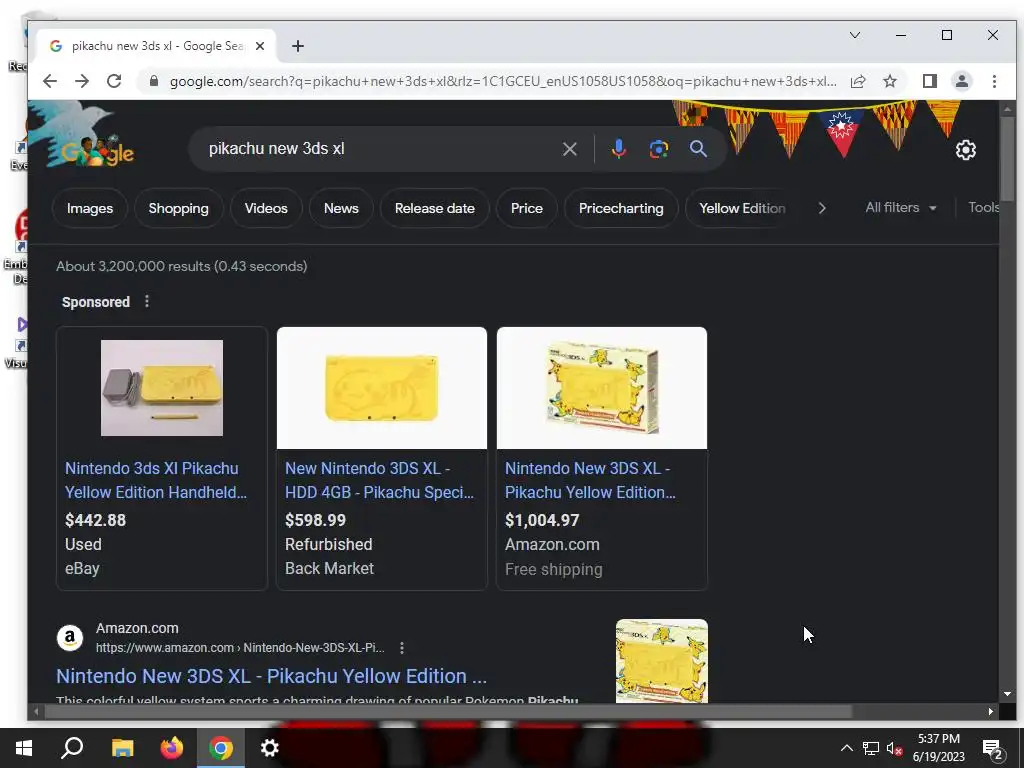The height and width of the screenshot is (768, 1024).
Task: Go forward with the browser forward arrow
Action: (82, 81)
